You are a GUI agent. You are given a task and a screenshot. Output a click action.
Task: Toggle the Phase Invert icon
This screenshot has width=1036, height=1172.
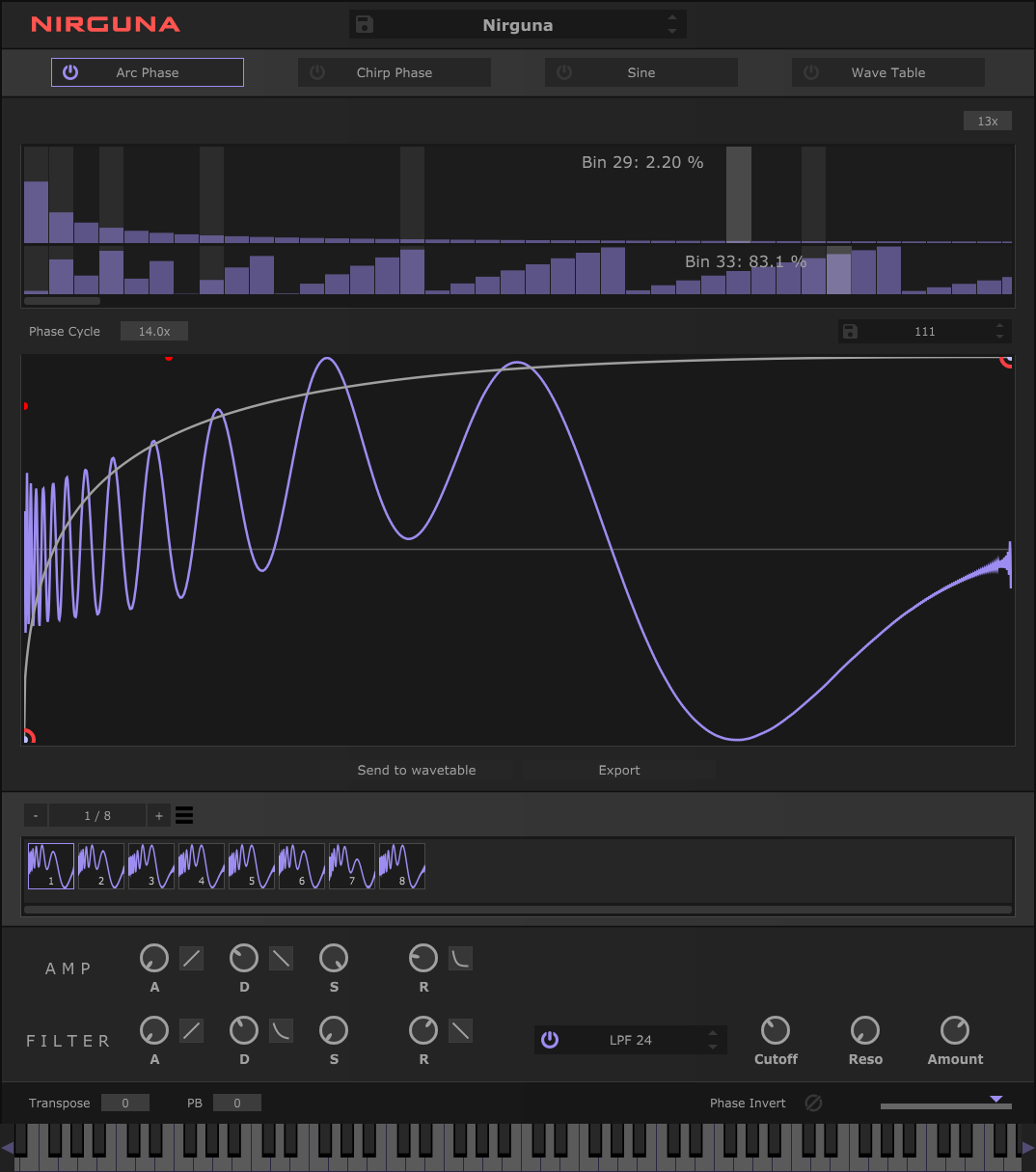(813, 1103)
